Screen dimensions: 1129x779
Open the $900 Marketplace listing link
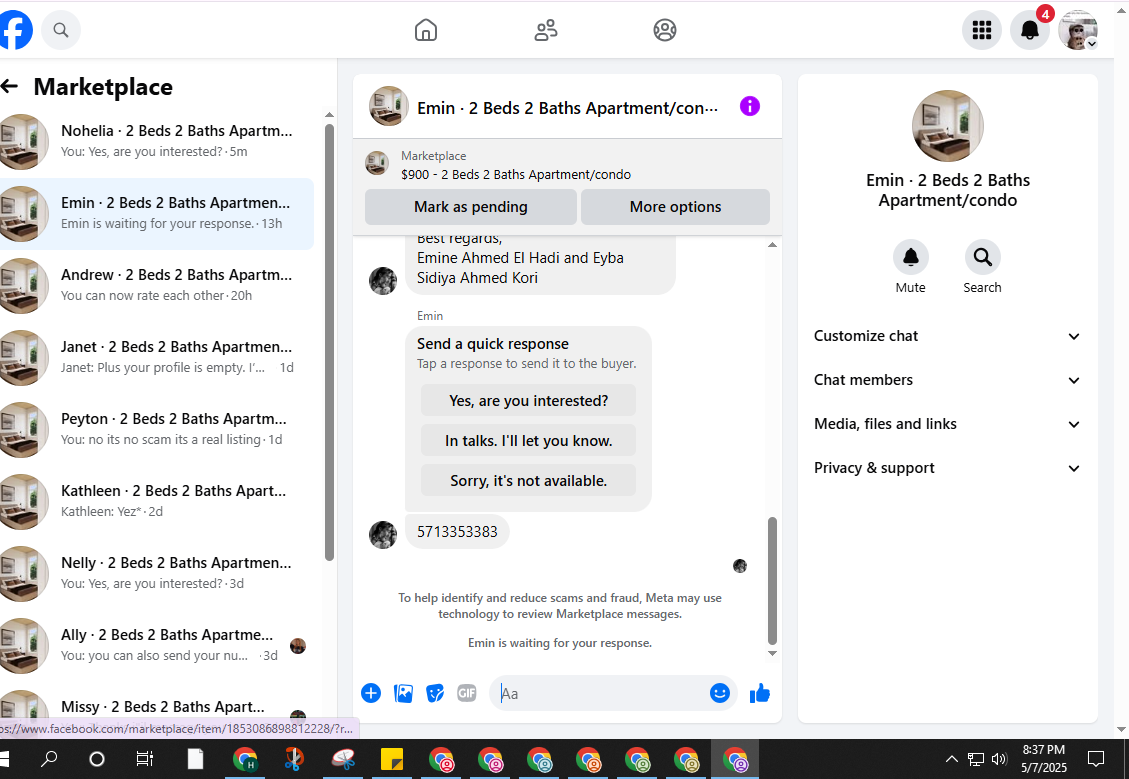tap(516, 174)
